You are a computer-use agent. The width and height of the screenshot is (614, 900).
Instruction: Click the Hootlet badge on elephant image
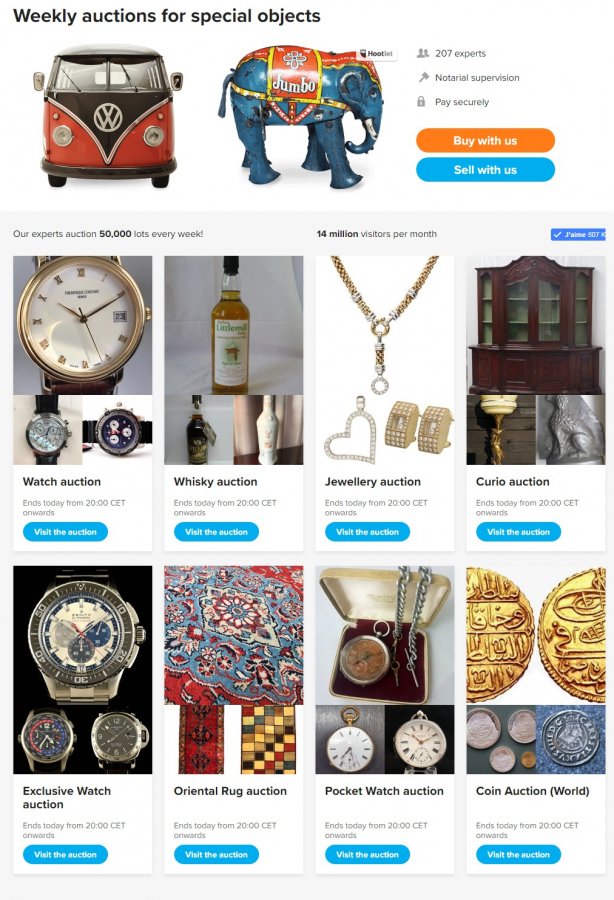[376, 54]
